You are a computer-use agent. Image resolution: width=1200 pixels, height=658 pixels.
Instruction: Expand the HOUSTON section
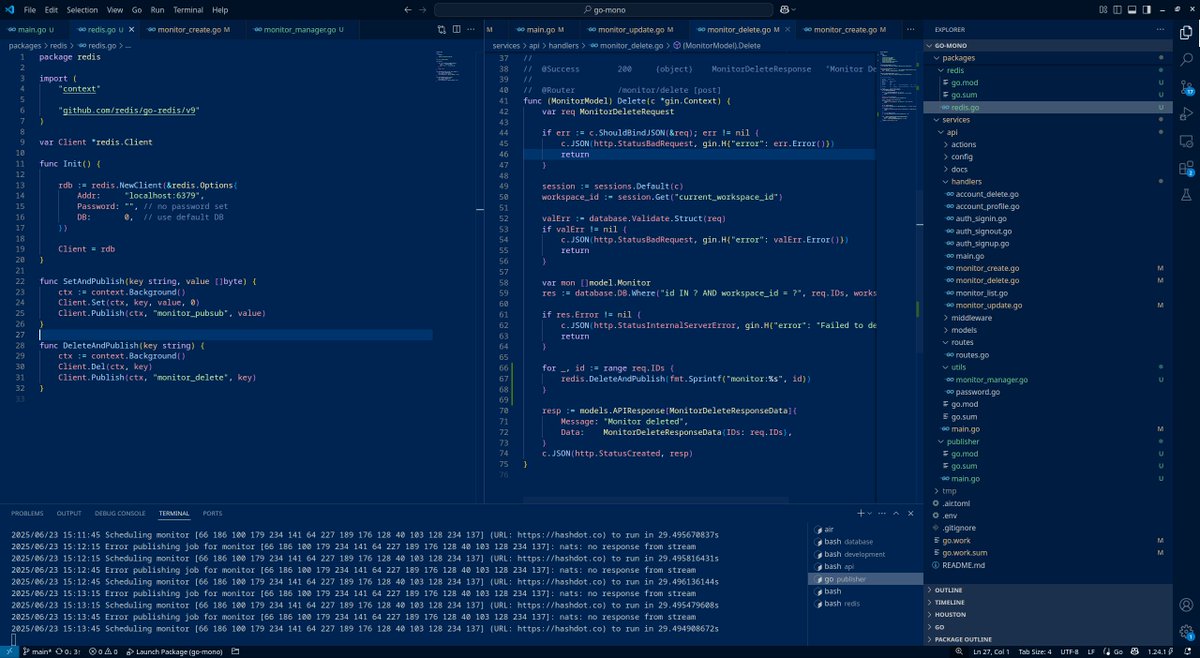click(x=1048, y=614)
